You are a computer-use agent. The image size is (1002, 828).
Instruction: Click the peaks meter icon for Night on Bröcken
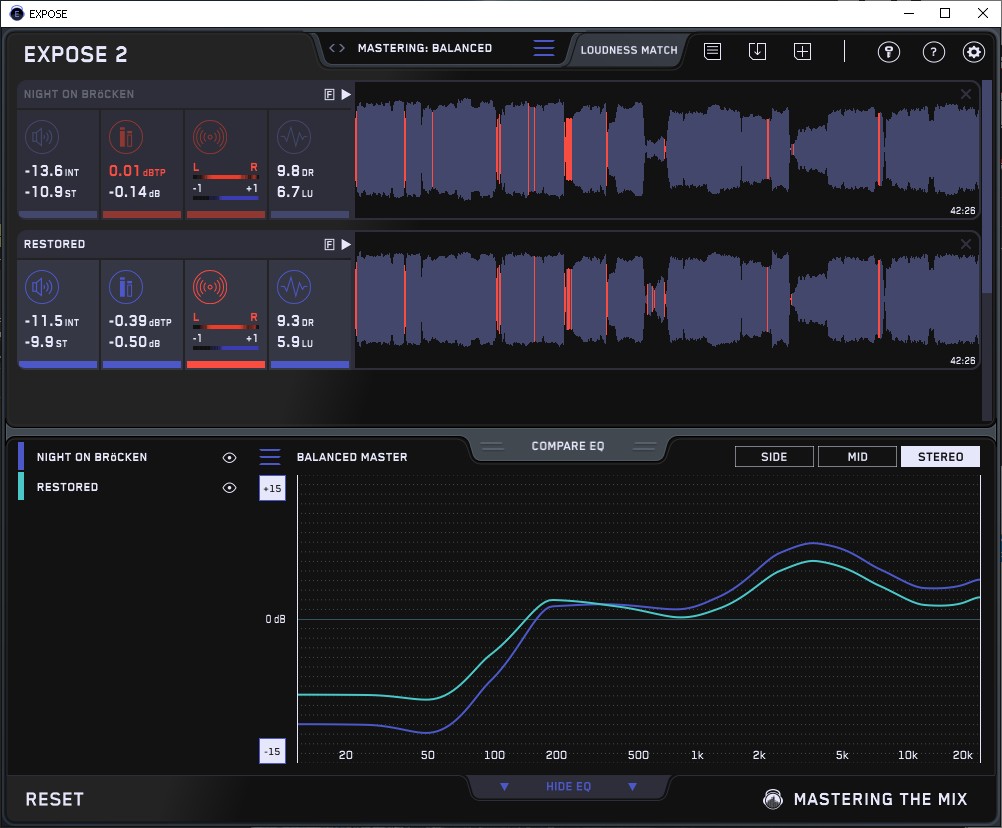[x=126, y=137]
